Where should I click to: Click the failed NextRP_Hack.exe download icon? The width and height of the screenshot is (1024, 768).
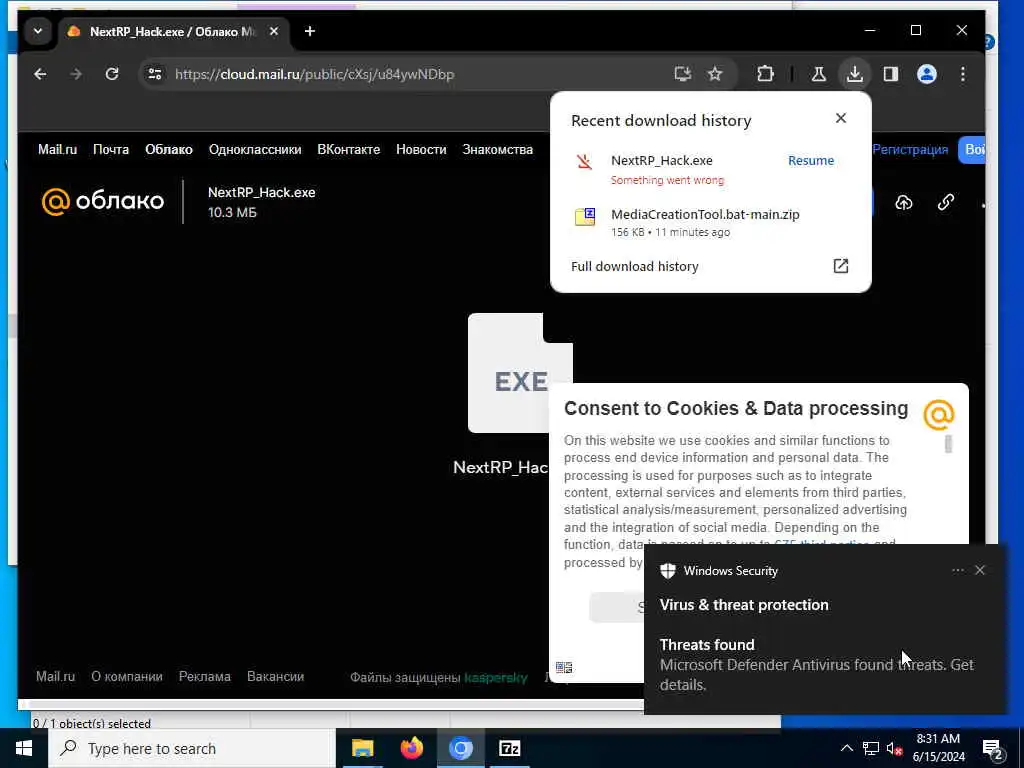584,161
